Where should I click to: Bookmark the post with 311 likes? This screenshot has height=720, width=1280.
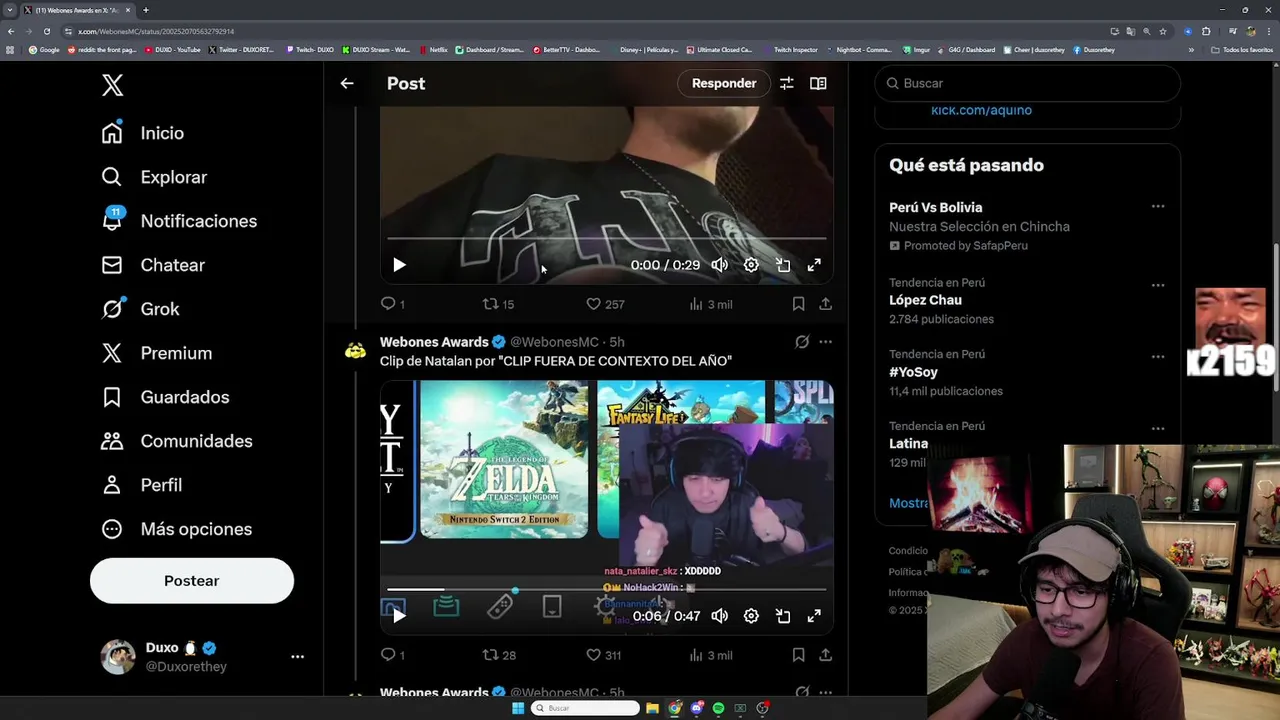(798, 655)
